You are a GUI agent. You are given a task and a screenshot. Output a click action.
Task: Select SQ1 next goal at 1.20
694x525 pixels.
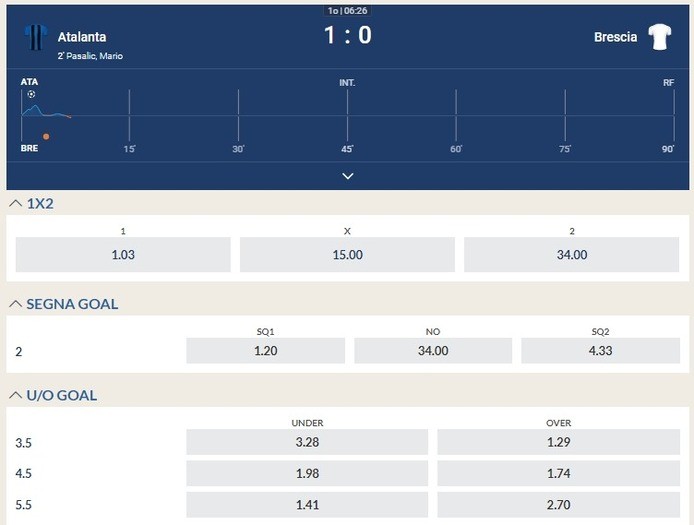click(265, 351)
